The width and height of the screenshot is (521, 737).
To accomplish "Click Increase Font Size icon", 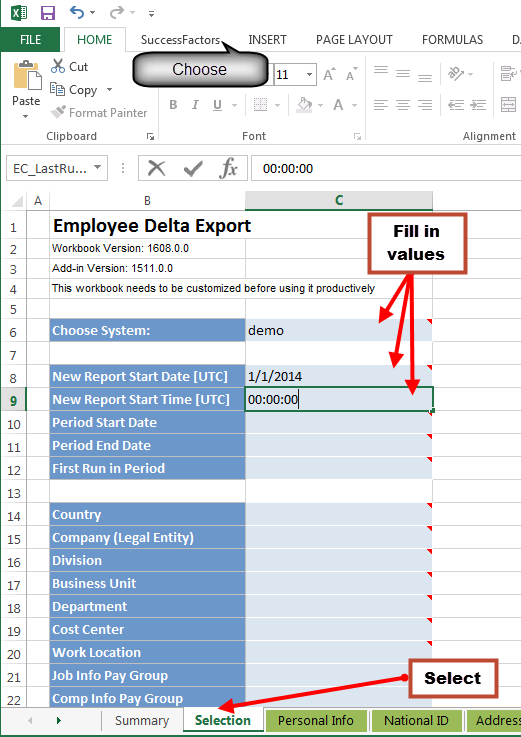I will (x=328, y=74).
